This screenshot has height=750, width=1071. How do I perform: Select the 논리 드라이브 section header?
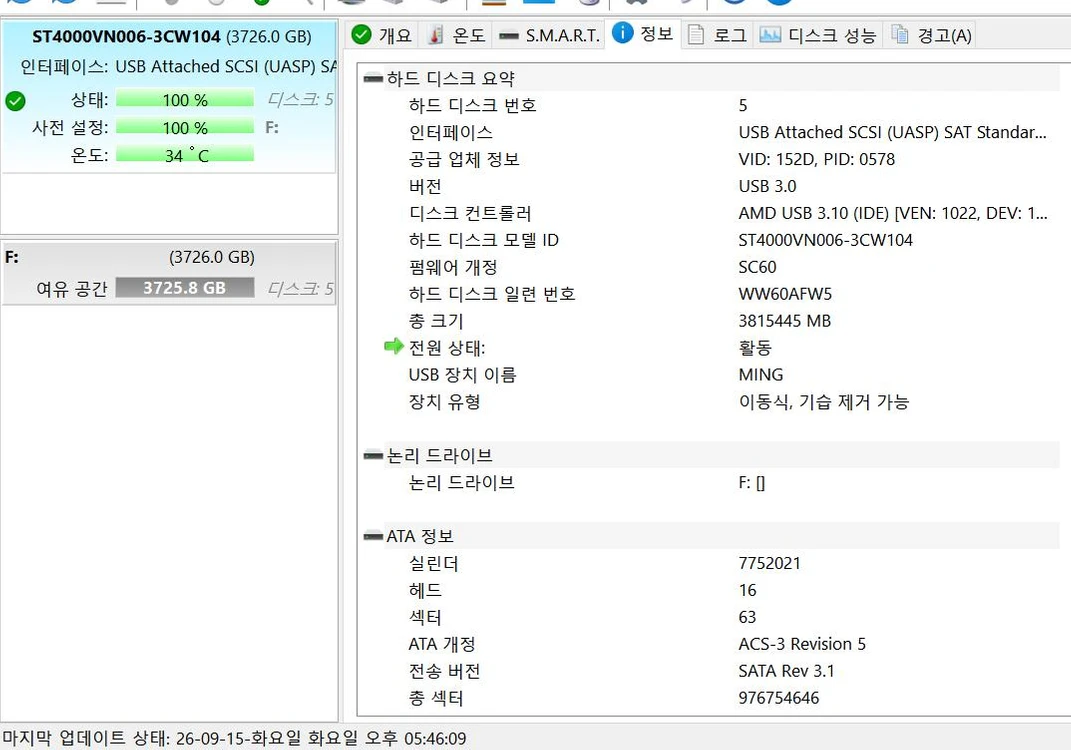tap(439, 455)
